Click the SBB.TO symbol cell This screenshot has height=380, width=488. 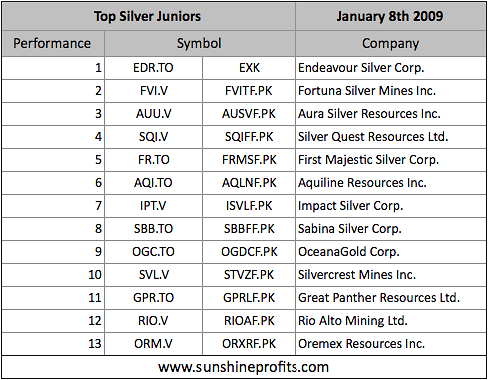pyautogui.click(x=153, y=229)
